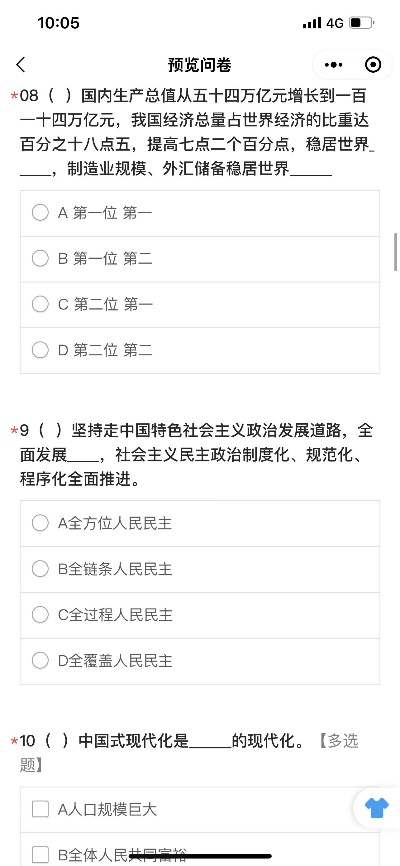Pick D全覆盖人民民主 answer
Screen dimensions: 400x866
point(200,661)
